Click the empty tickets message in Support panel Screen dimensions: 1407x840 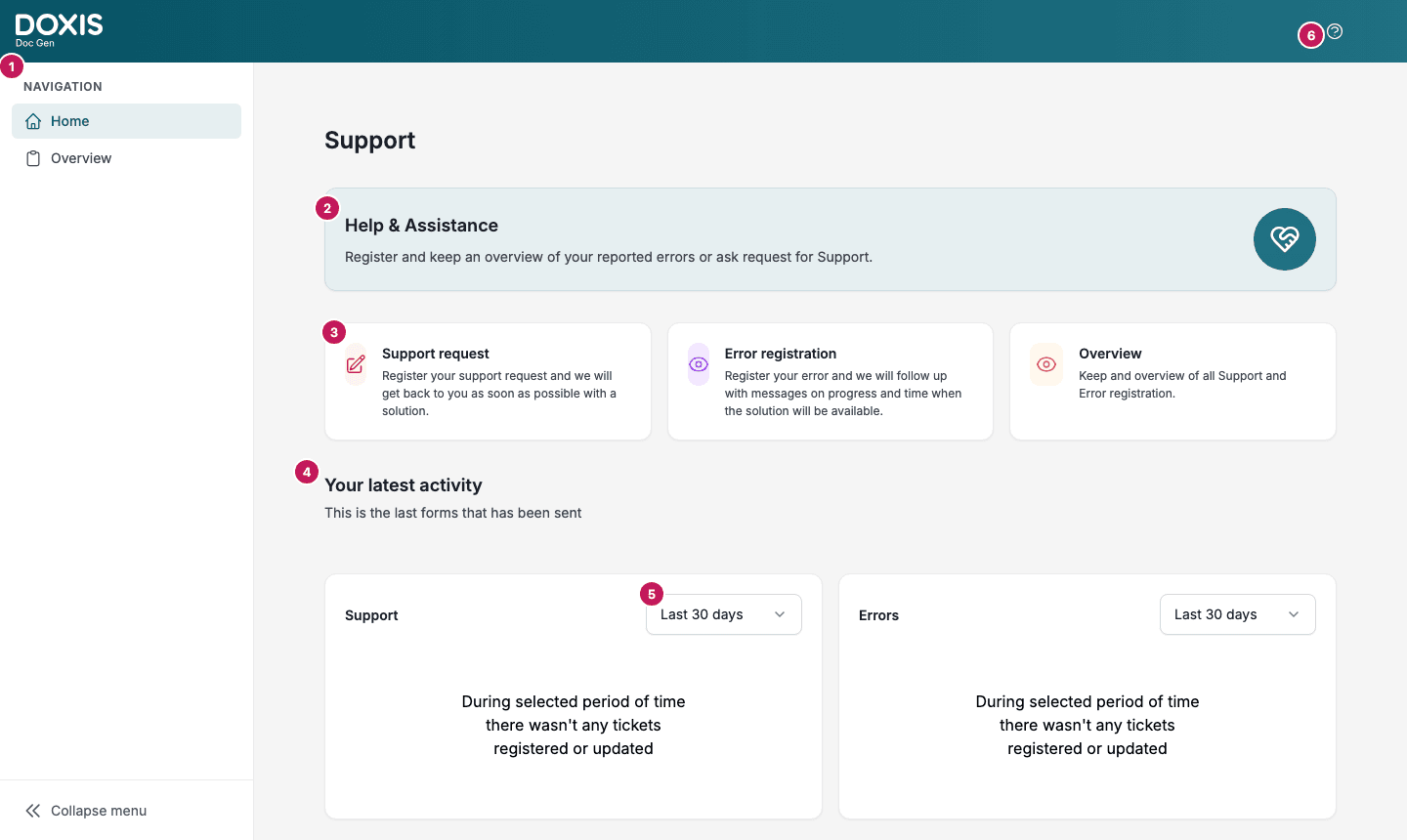click(x=574, y=725)
